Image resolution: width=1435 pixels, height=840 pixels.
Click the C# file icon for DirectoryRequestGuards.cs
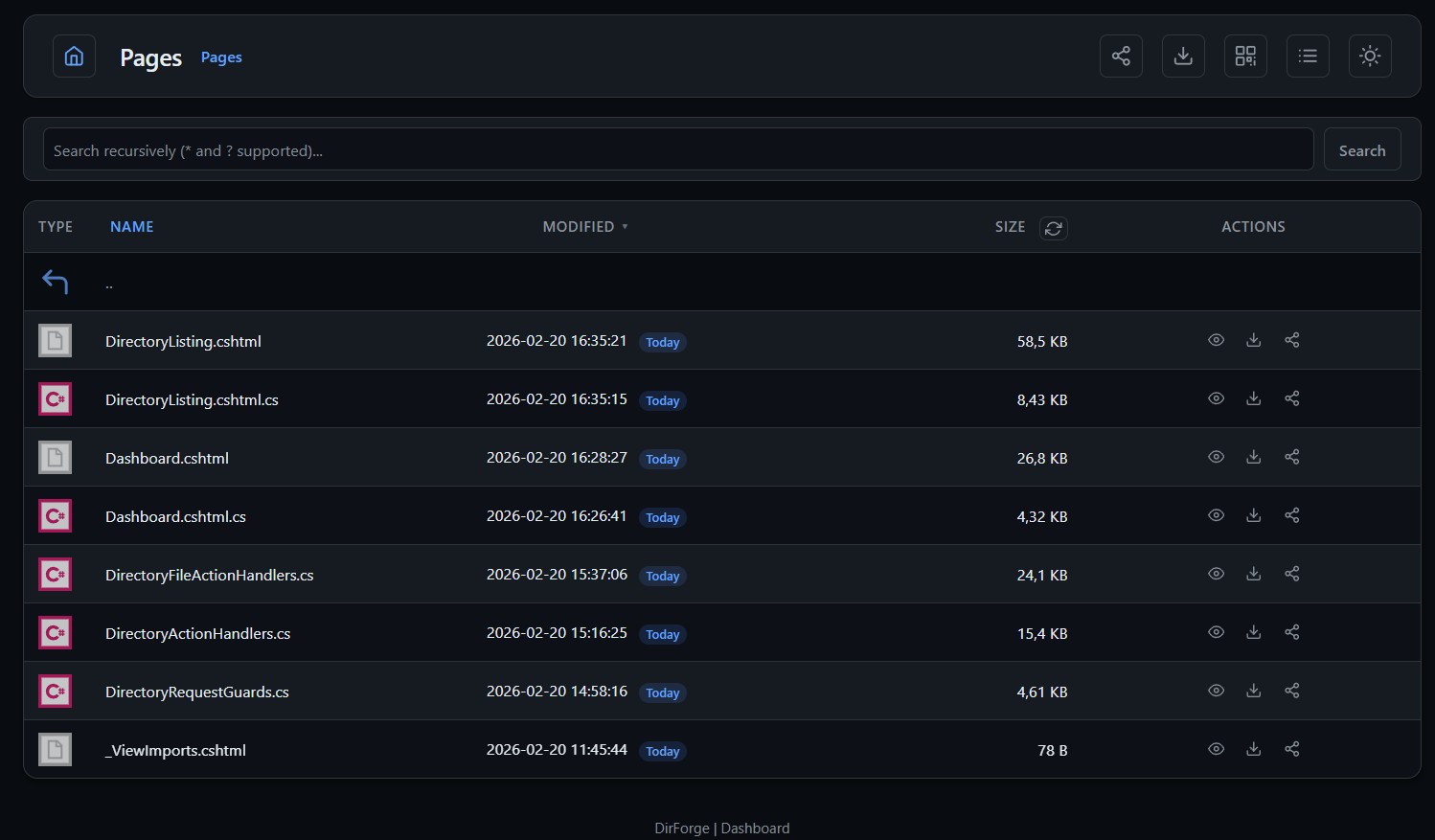(55, 691)
